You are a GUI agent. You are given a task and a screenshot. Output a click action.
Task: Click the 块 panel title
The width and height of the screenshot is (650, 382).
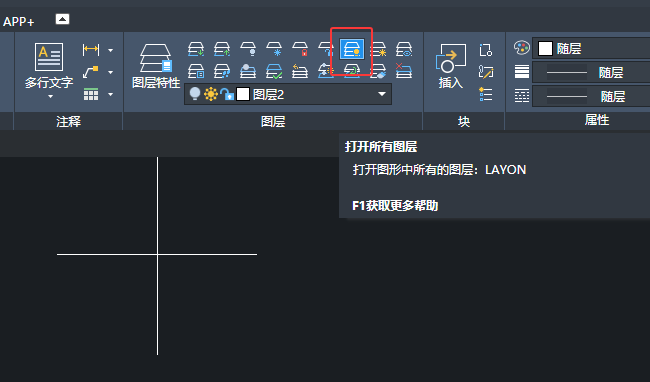coord(464,121)
